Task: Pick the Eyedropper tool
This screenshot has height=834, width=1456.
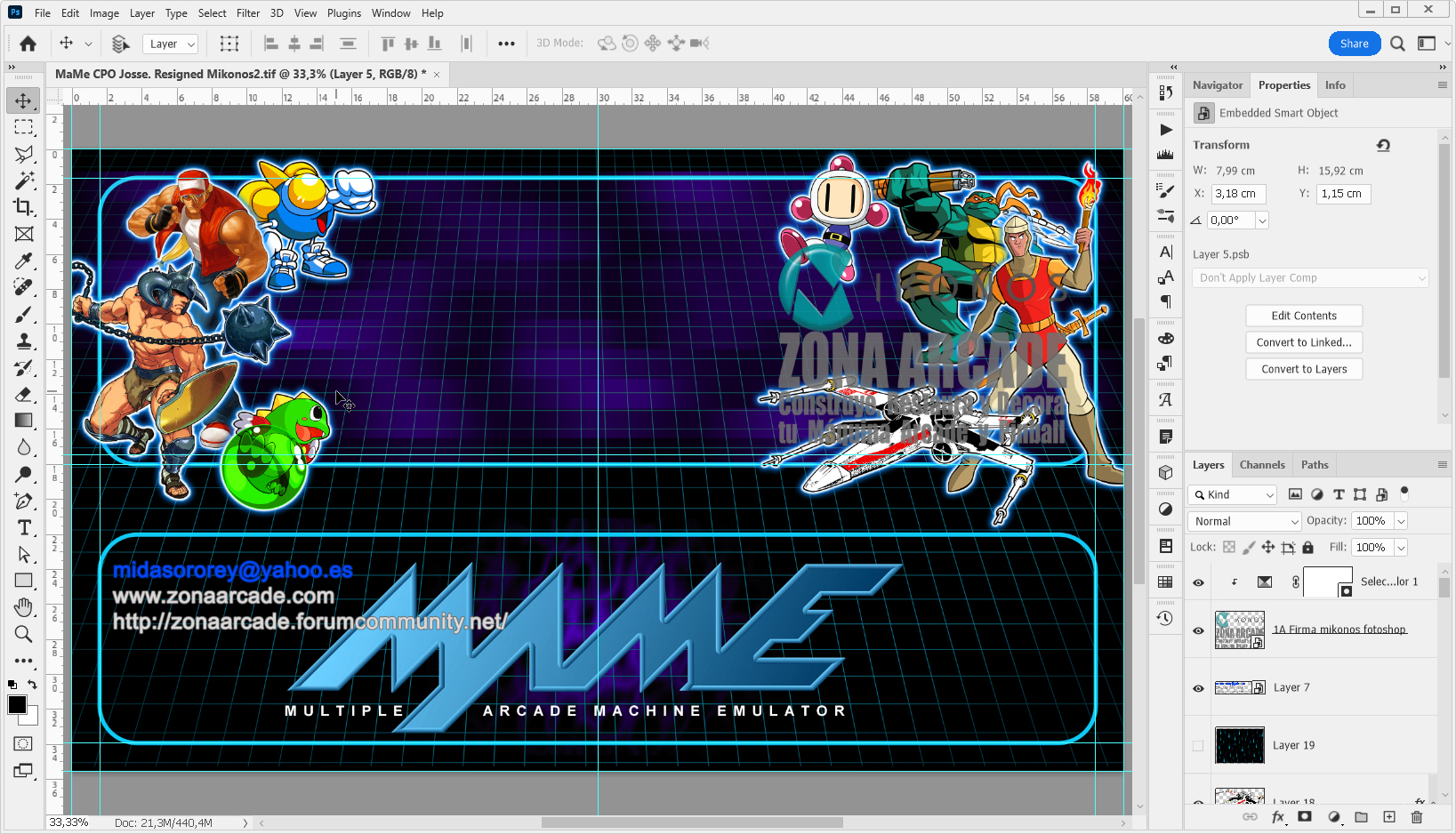Action: pos(23,261)
